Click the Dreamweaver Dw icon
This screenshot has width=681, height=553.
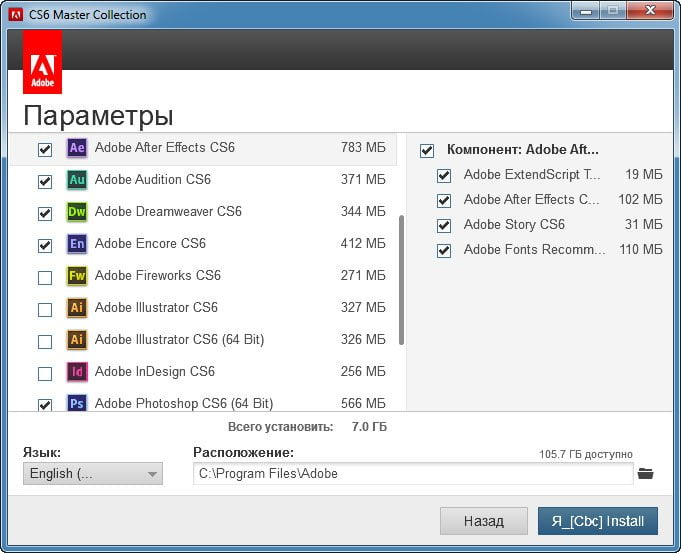tap(77, 212)
